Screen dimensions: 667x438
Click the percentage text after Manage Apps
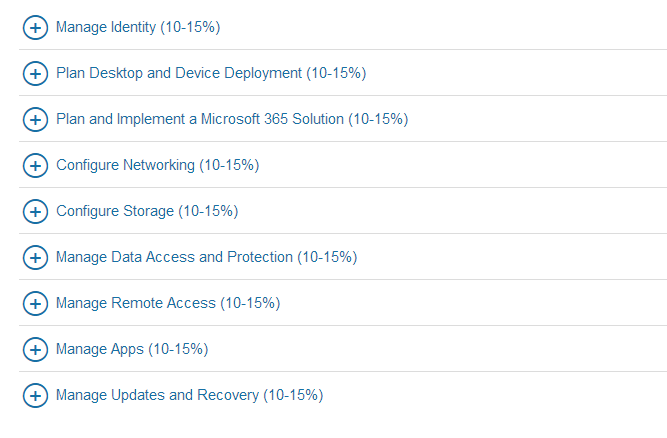pos(178,349)
